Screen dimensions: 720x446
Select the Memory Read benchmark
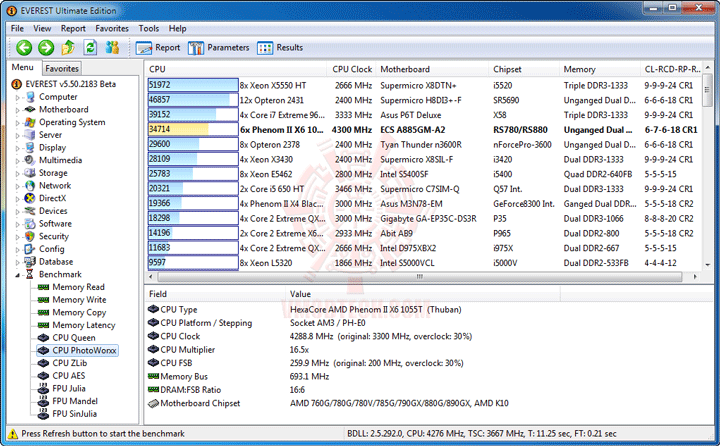click(x=79, y=287)
